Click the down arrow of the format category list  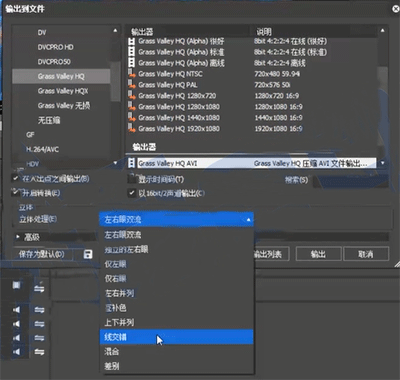tap(115, 163)
